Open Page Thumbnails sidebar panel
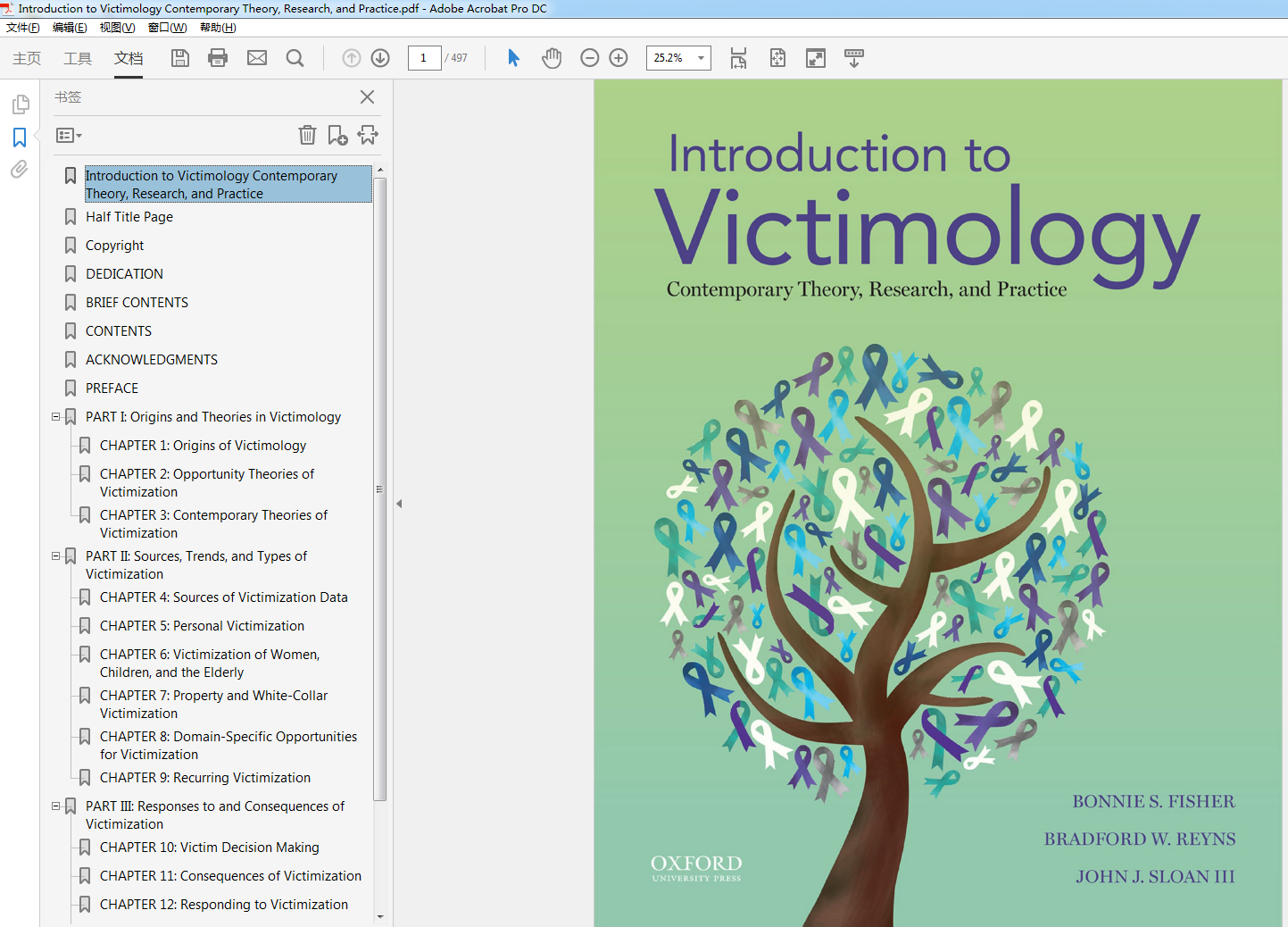 click(x=21, y=104)
